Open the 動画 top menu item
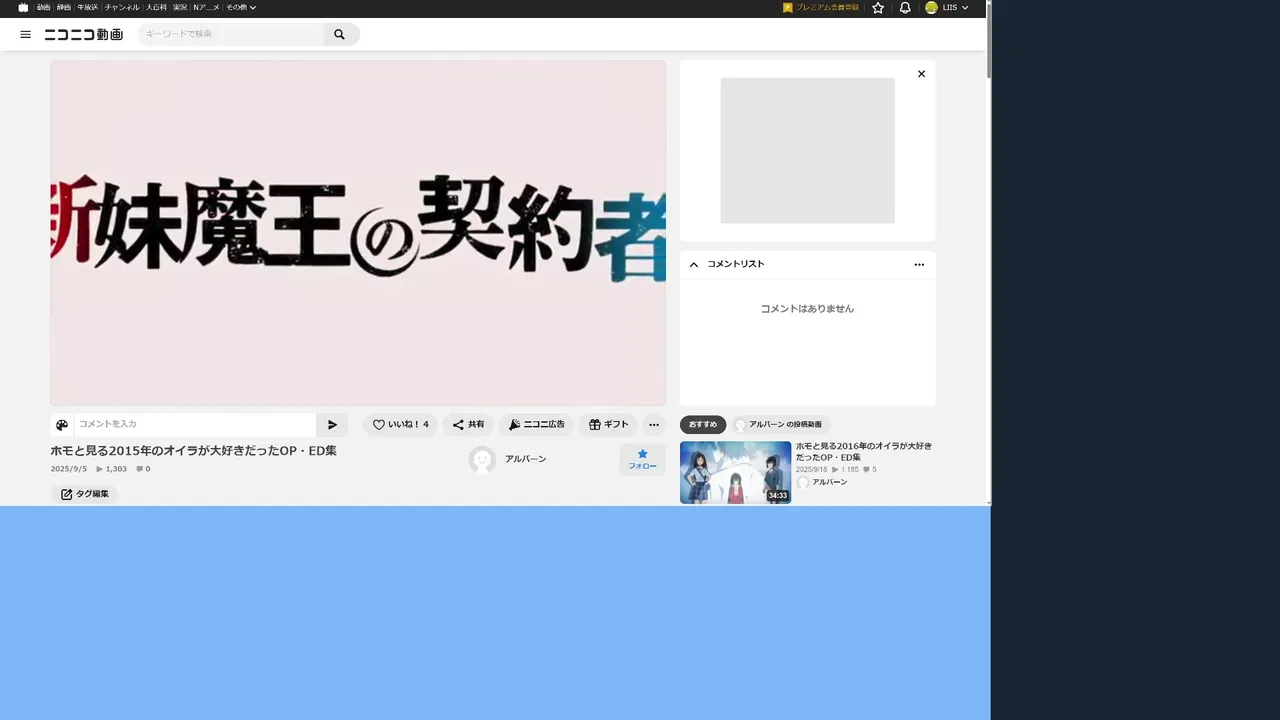This screenshot has height=720, width=1280. coord(44,7)
